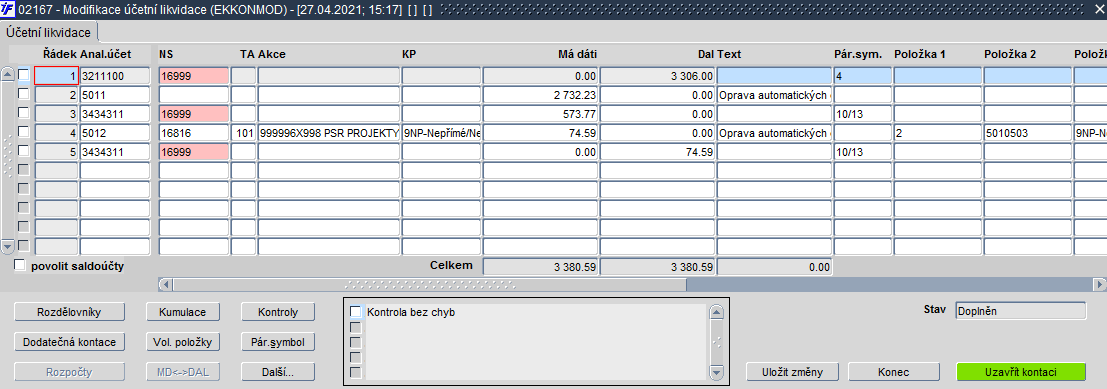Viewport: 1107px width, 389px height.
Task: Click the Kumulace button
Action: click(184, 312)
